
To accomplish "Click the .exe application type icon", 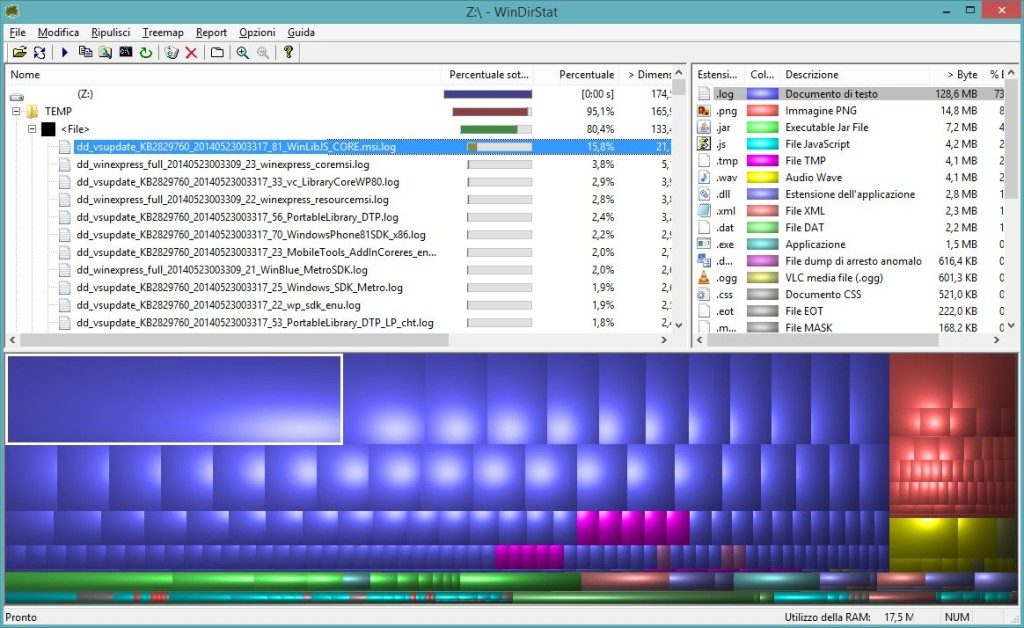I will (704, 244).
